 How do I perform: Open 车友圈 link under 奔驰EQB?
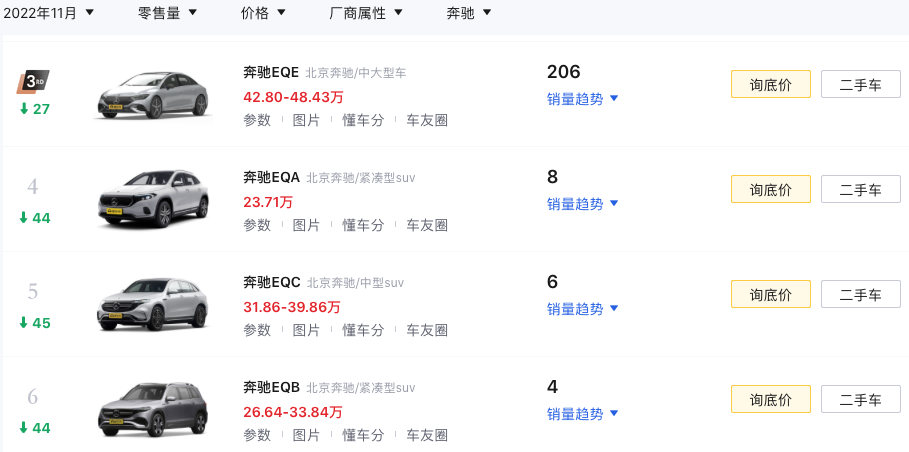pyautogui.click(x=427, y=435)
